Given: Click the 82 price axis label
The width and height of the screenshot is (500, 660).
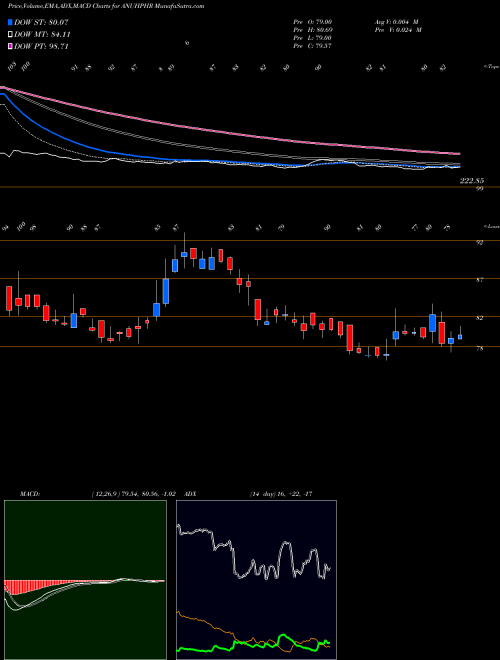Looking at the screenshot, I should click(x=479, y=318).
